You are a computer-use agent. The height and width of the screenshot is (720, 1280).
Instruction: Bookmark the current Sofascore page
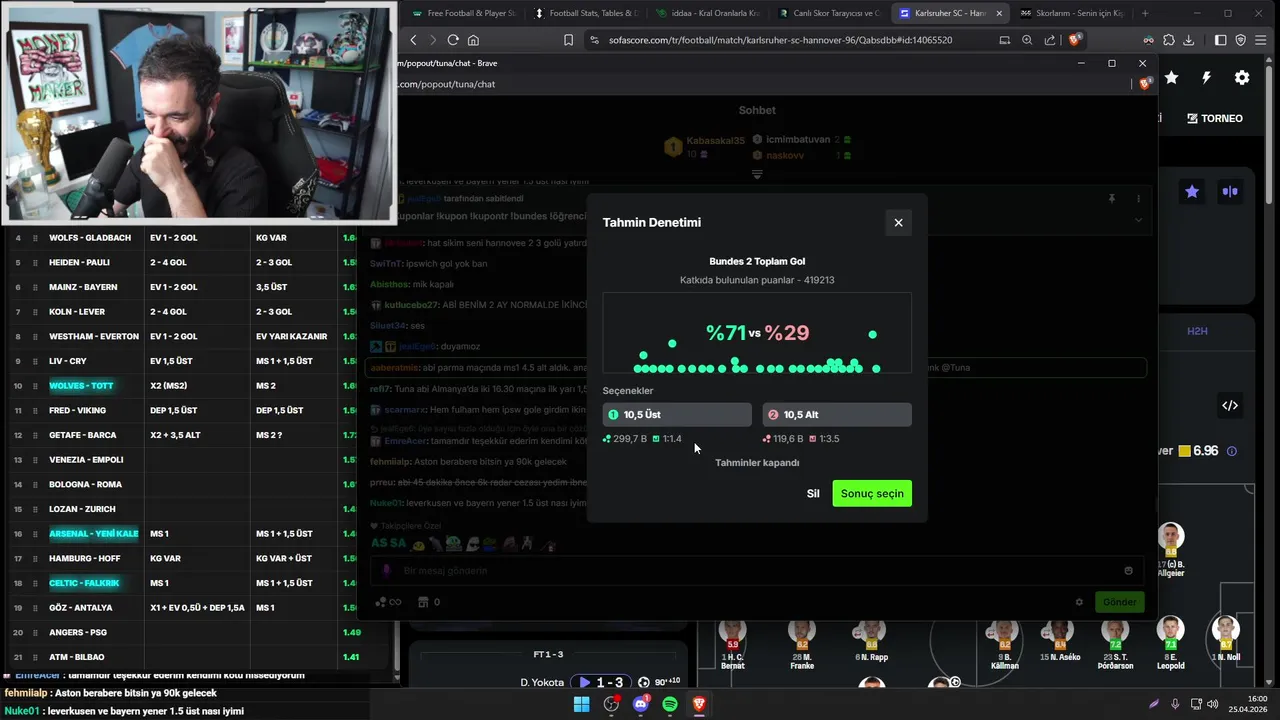(568, 40)
